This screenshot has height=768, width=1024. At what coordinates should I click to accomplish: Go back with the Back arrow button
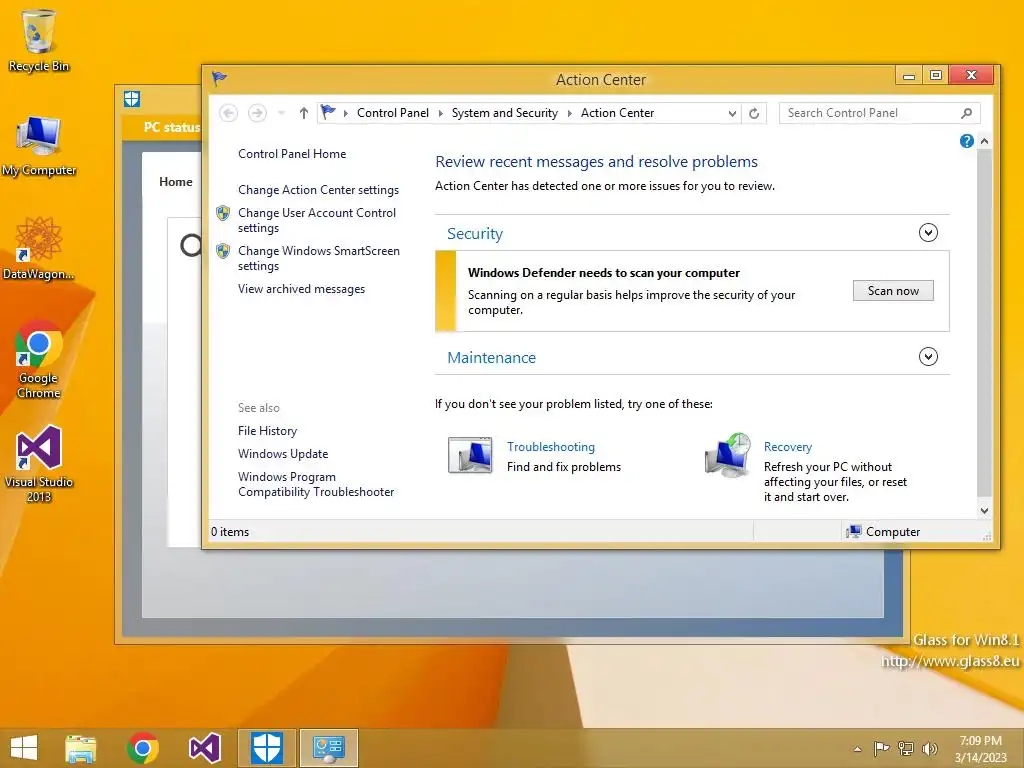[x=228, y=113]
